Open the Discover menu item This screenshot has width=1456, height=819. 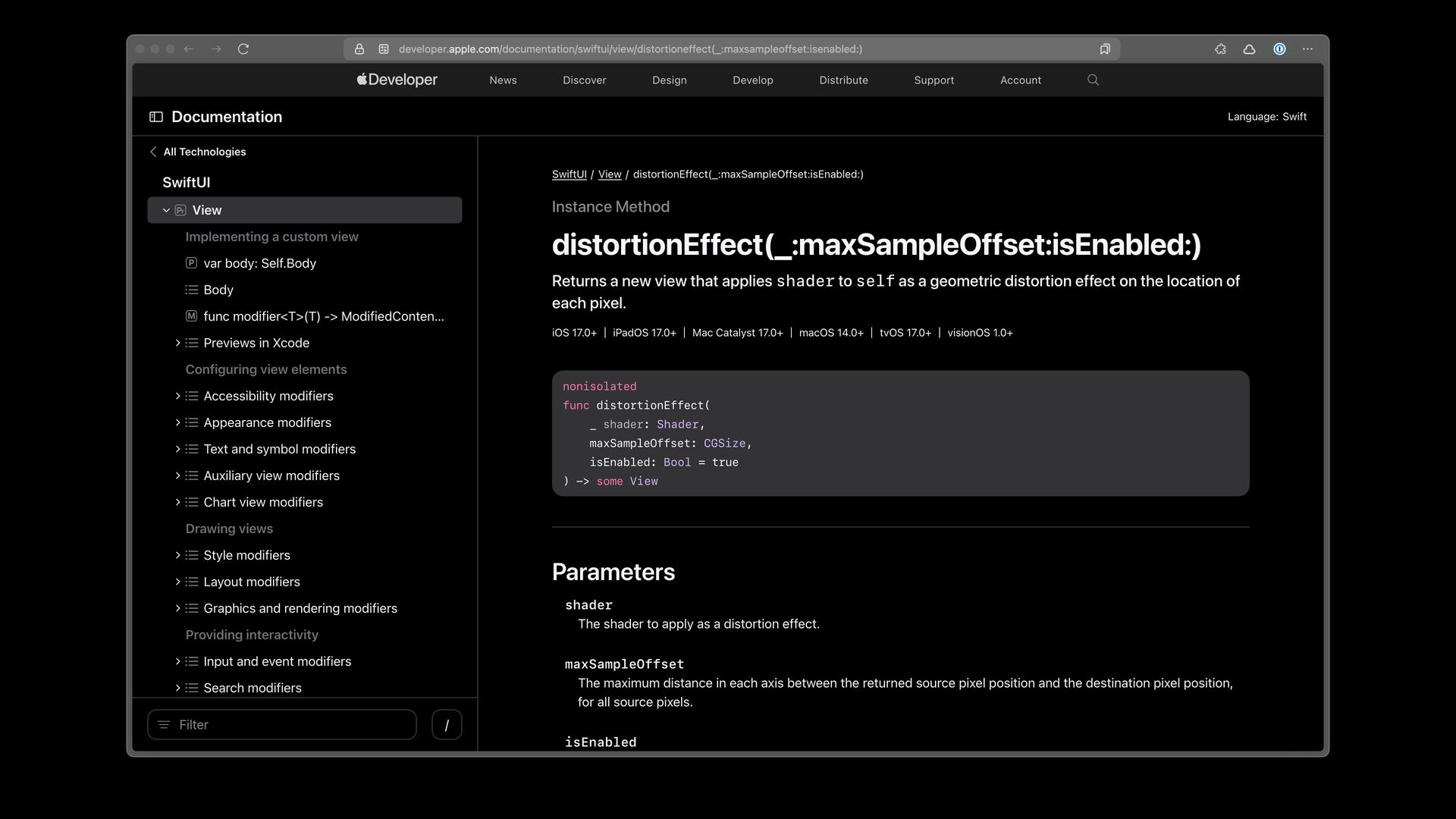(584, 80)
